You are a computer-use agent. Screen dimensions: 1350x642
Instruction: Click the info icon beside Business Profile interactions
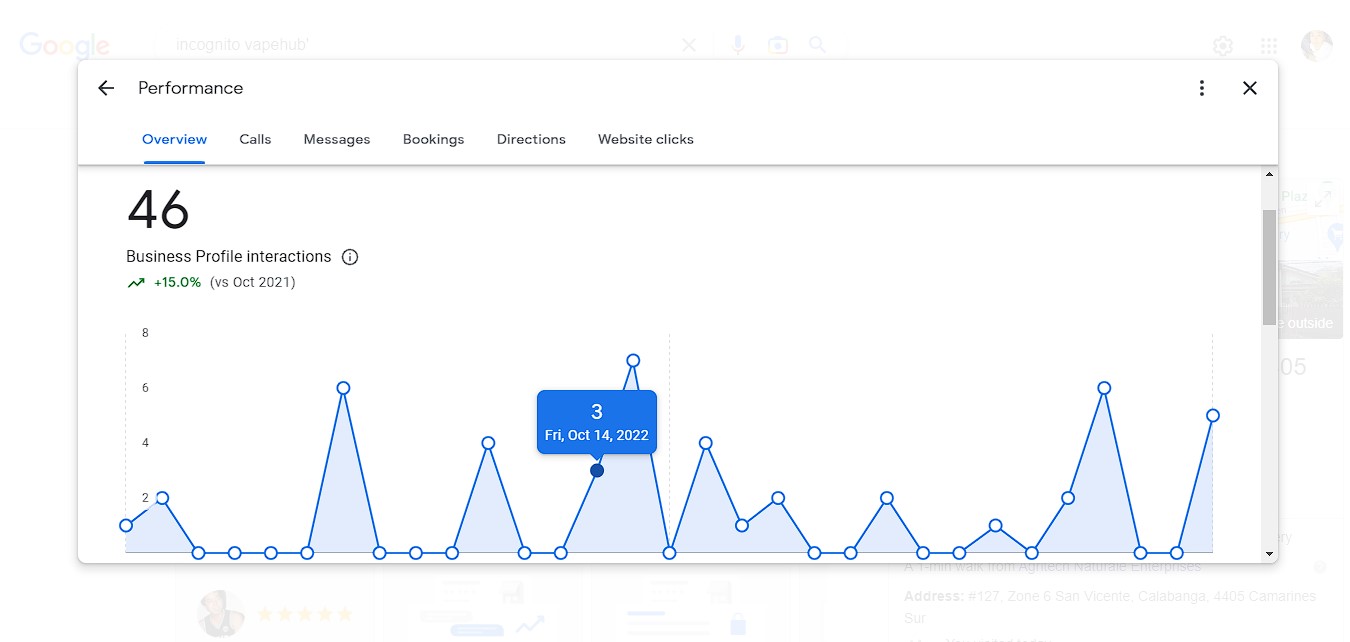350,257
